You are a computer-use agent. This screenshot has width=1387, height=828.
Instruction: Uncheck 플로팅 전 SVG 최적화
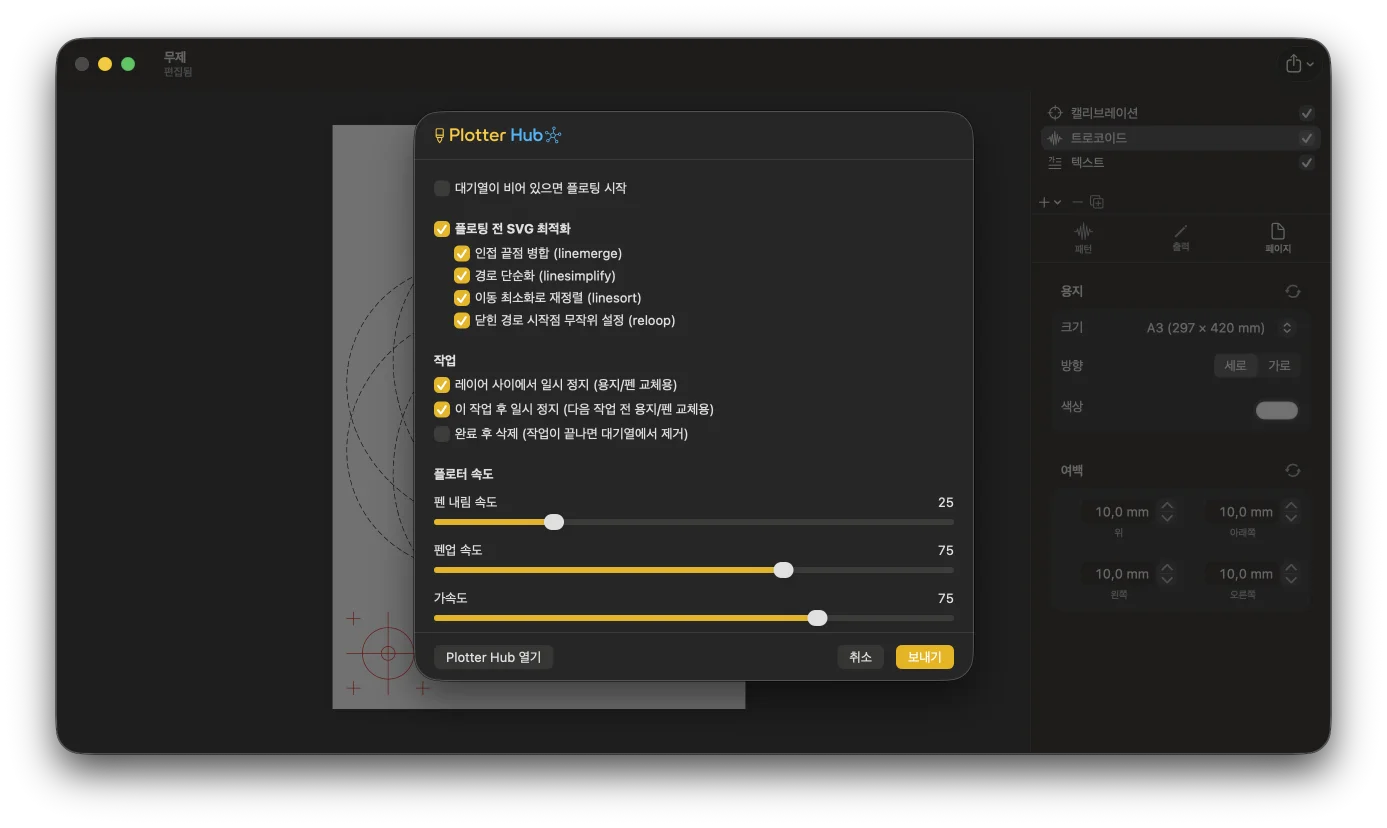pyautogui.click(x=442, y=229)
